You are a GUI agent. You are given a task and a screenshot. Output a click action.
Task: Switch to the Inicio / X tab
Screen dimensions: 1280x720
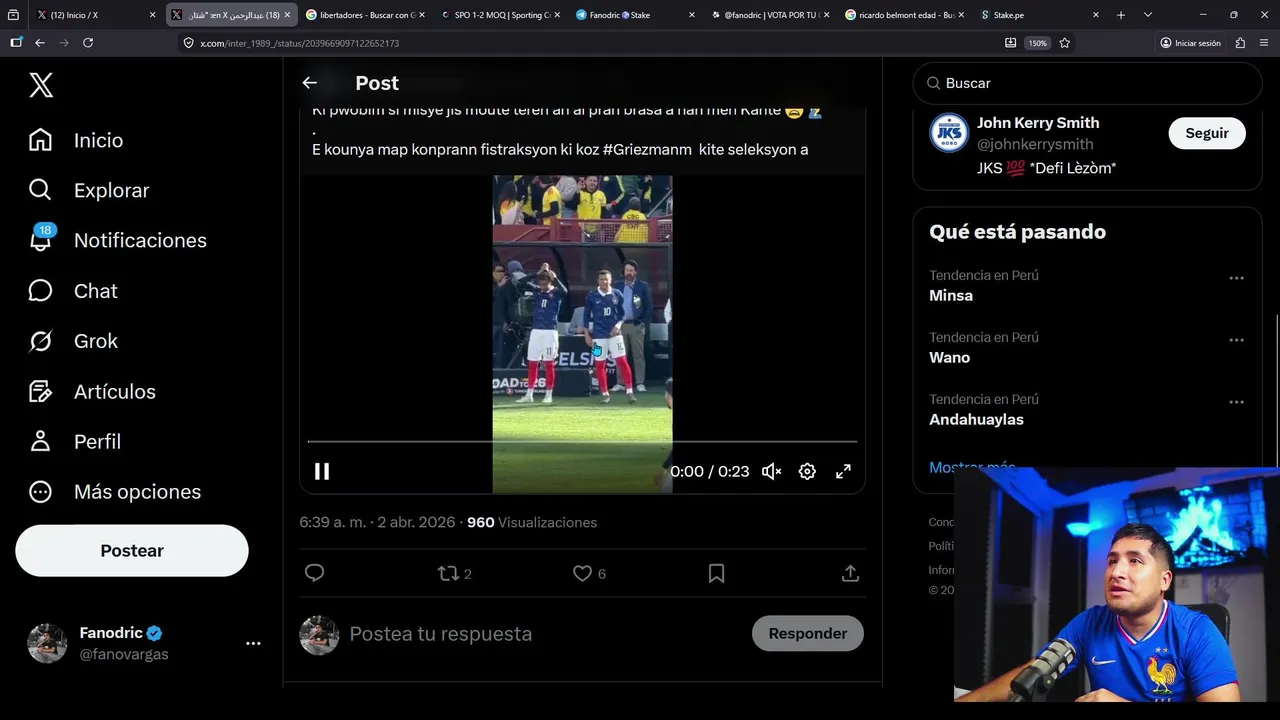tap(96, 15)
